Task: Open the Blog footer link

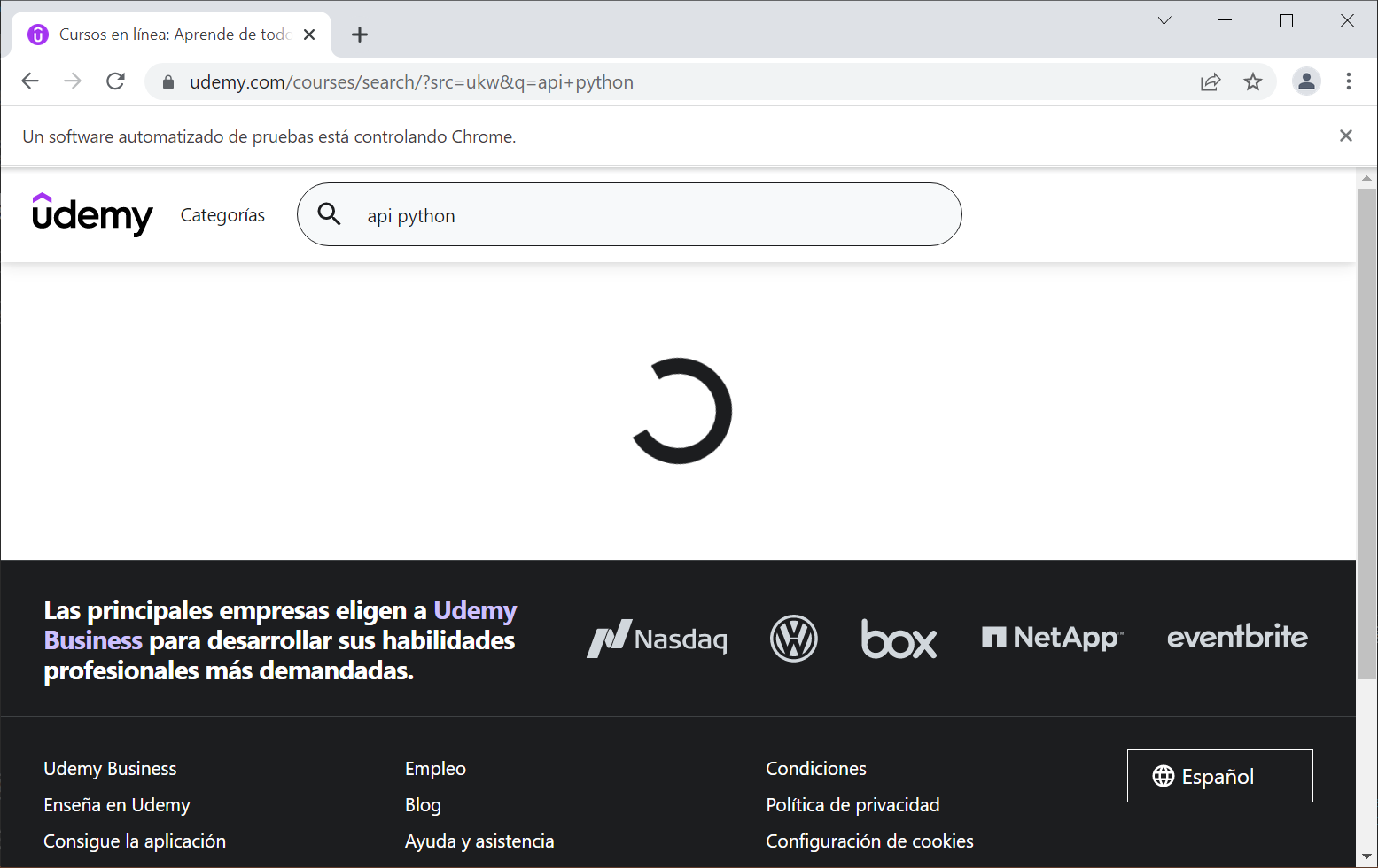Action: pos(423,805)
